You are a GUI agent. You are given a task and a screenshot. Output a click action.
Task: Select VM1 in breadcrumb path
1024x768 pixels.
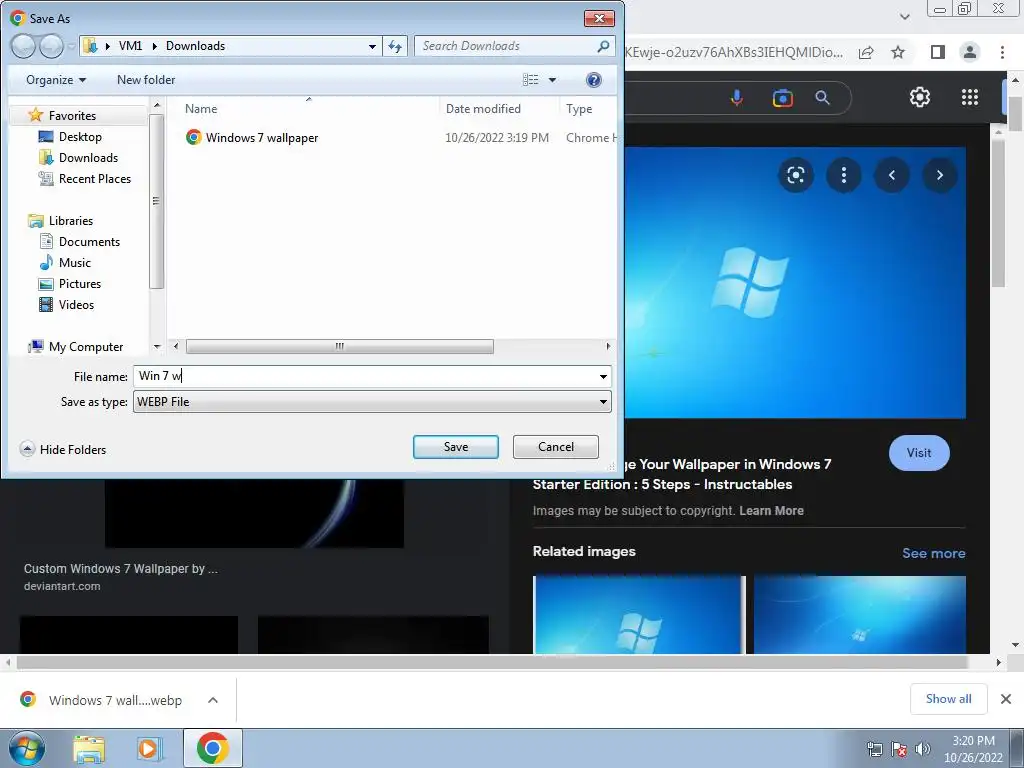(x=131, y=46)
